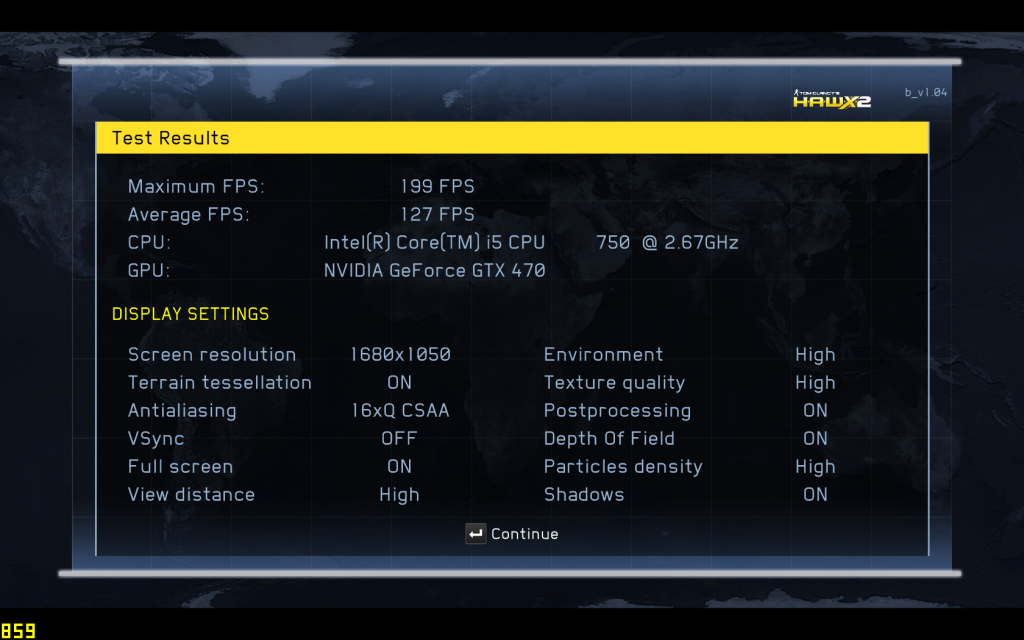This screenshot has height=640, width=1024.
Task: Click the Terrain tessellation label
Action: pyautogui.click(x=219, y=383)
